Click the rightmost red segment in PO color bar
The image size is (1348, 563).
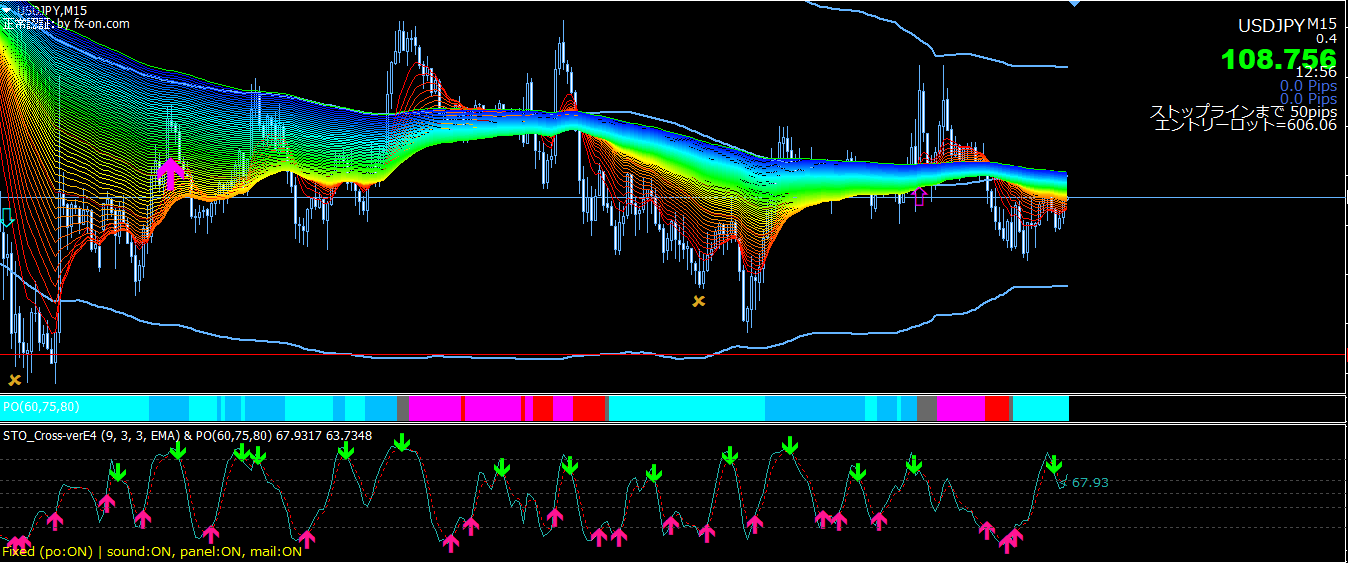click(997, 408)
